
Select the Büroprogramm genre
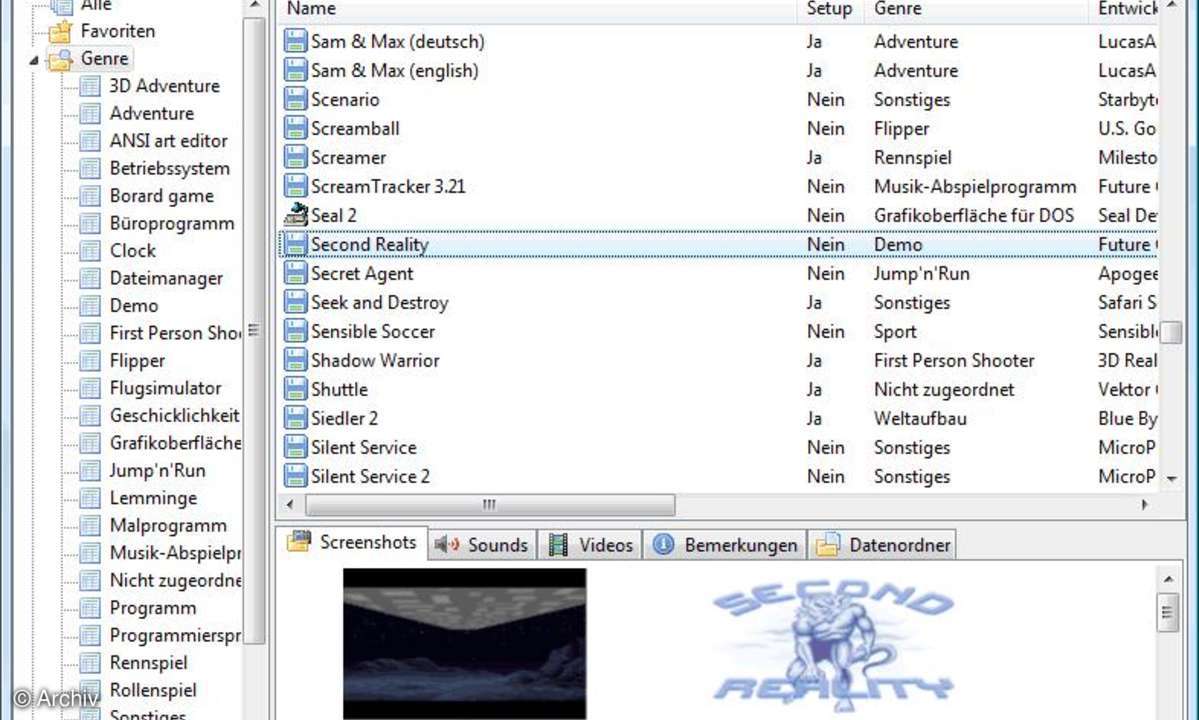[x=172, y=223]
